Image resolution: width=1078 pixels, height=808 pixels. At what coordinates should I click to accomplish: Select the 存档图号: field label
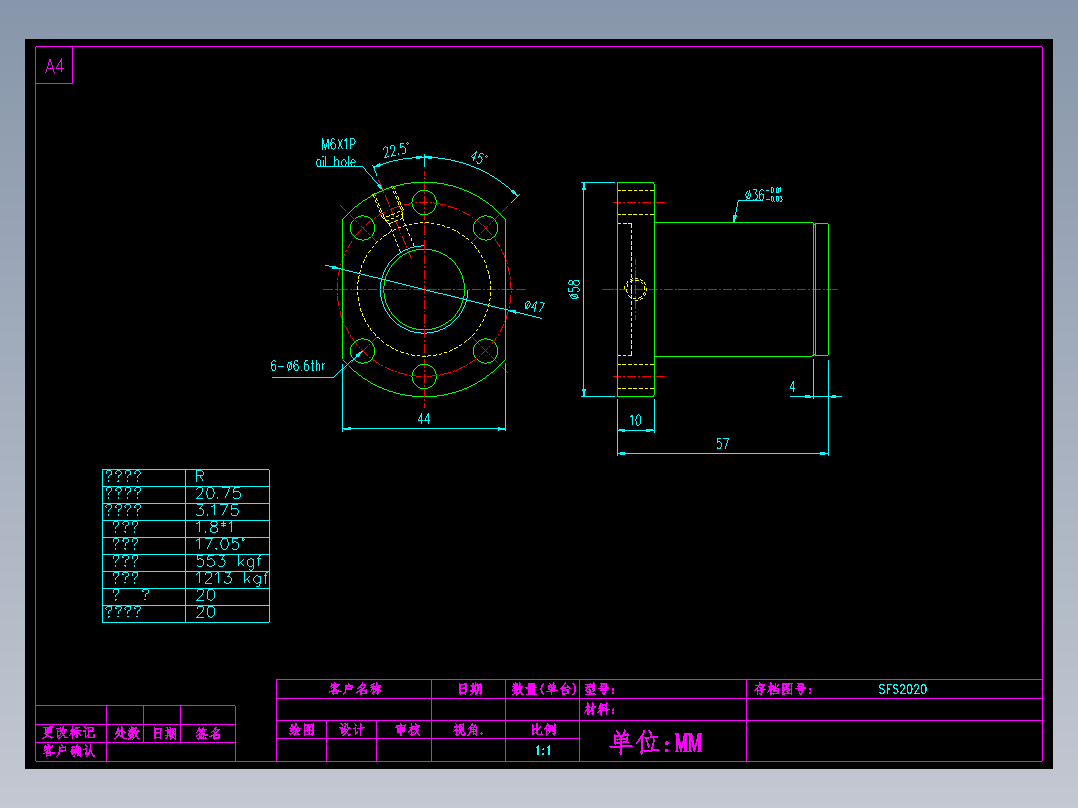click(x=783, y=689)
